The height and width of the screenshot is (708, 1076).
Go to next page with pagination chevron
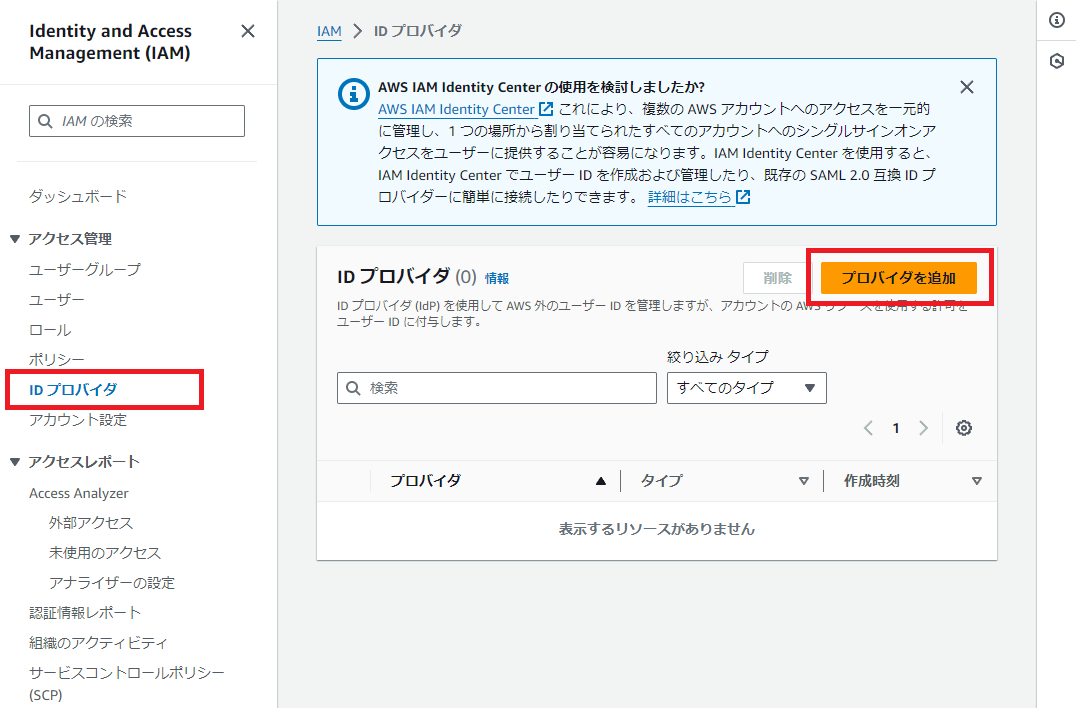coord(923,427)
